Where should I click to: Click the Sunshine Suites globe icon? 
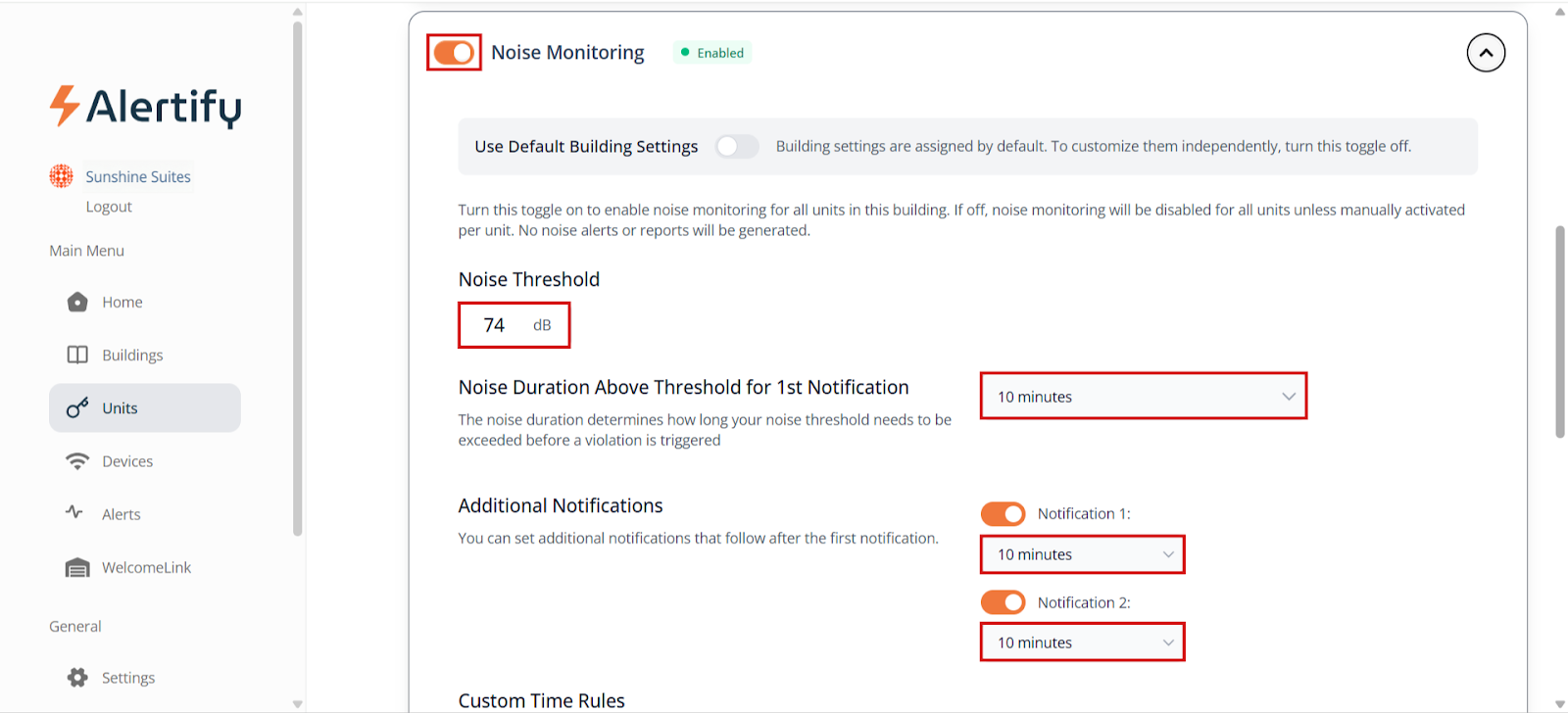[62, 176]
